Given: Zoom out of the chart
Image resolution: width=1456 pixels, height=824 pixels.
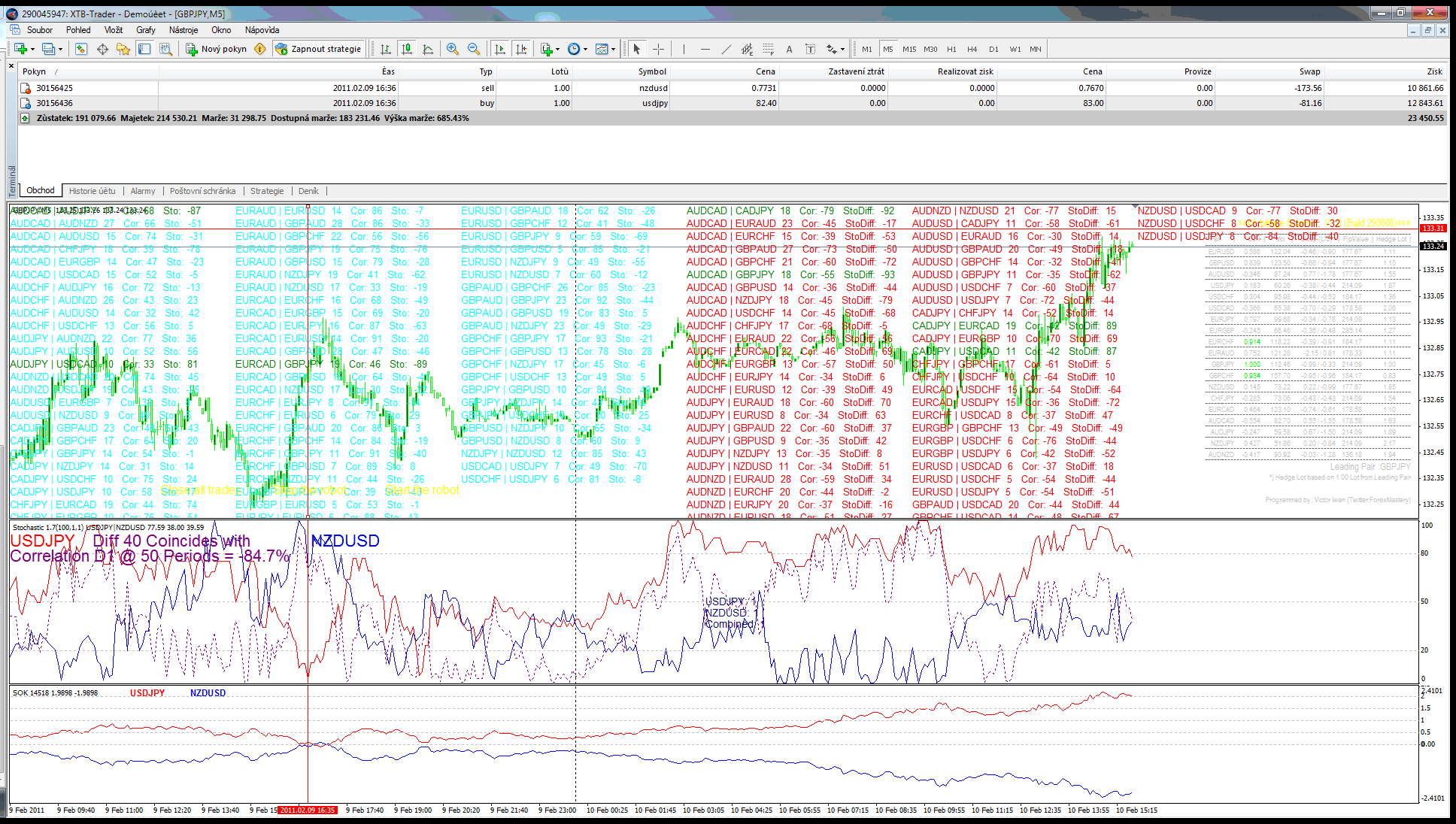Looking at the screenshot, I should [x=474, y=49].
